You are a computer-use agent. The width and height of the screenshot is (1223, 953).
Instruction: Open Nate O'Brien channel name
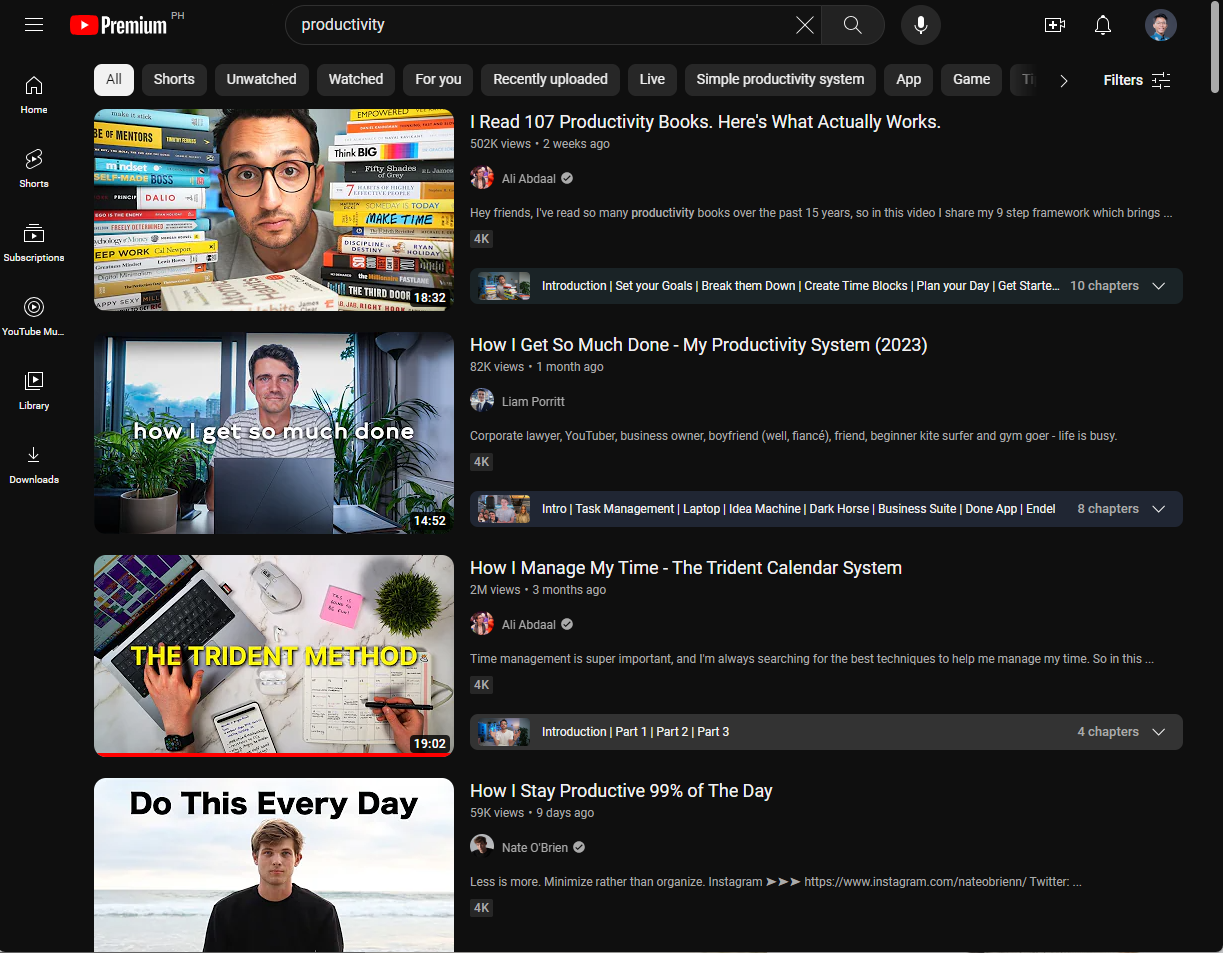(535, 847)
